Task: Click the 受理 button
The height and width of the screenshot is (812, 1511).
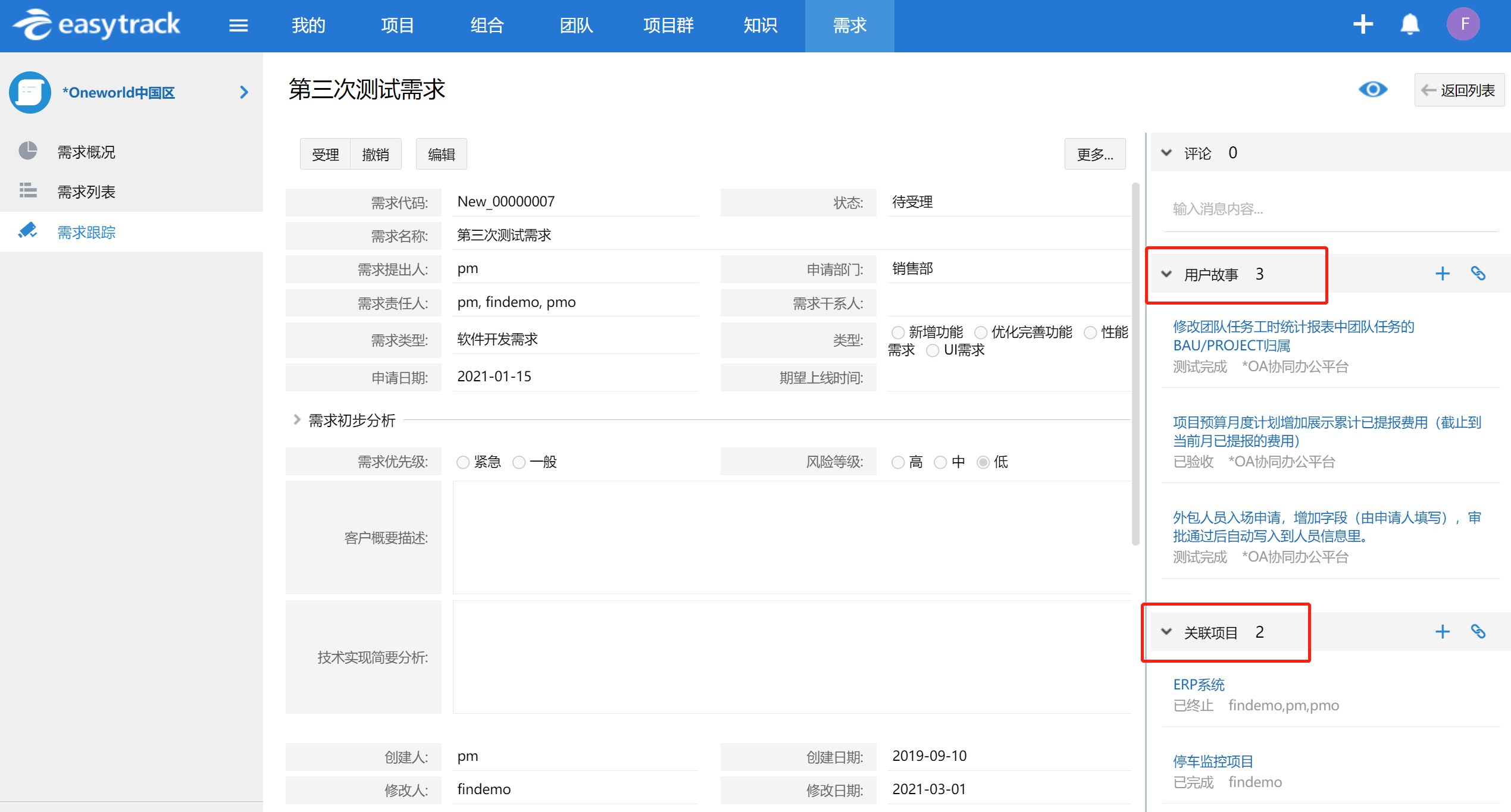Action: [325, 155]
